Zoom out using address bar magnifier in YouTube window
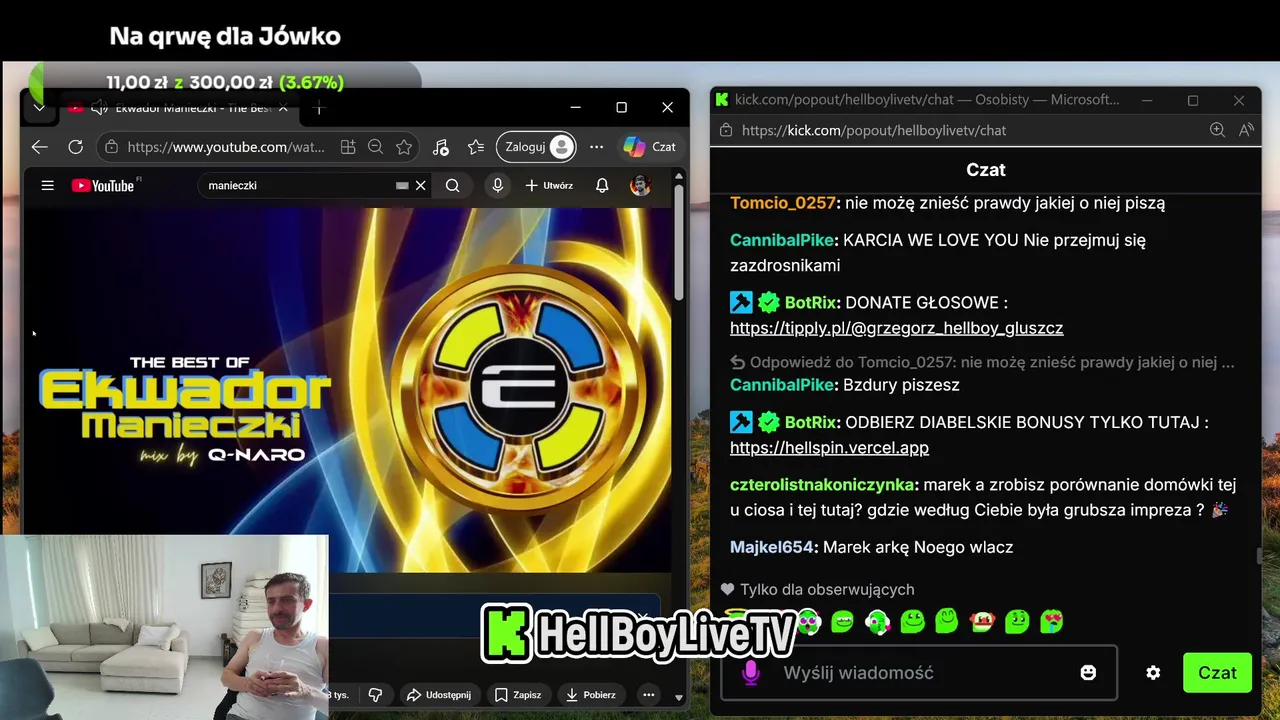 [375, 147]
